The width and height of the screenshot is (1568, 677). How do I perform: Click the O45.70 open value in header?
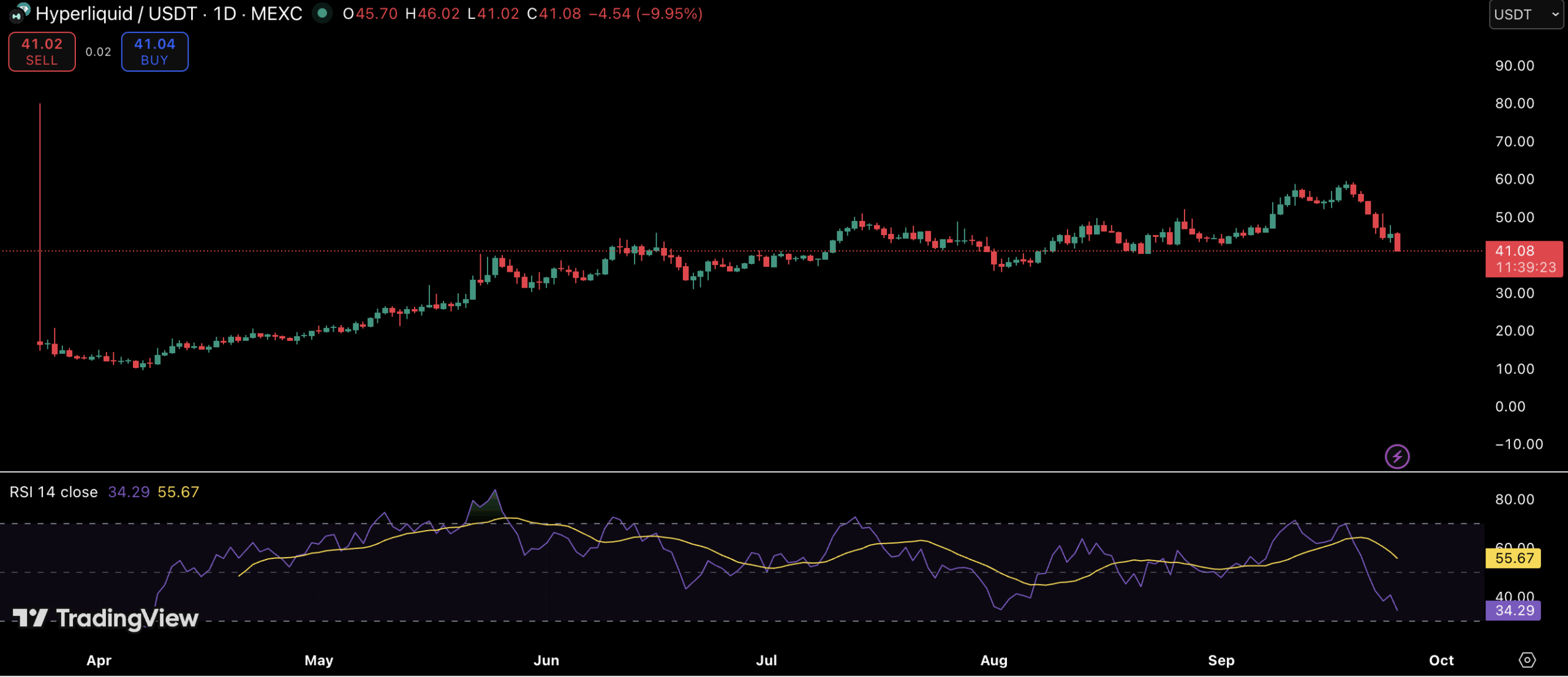pos(370,13)
